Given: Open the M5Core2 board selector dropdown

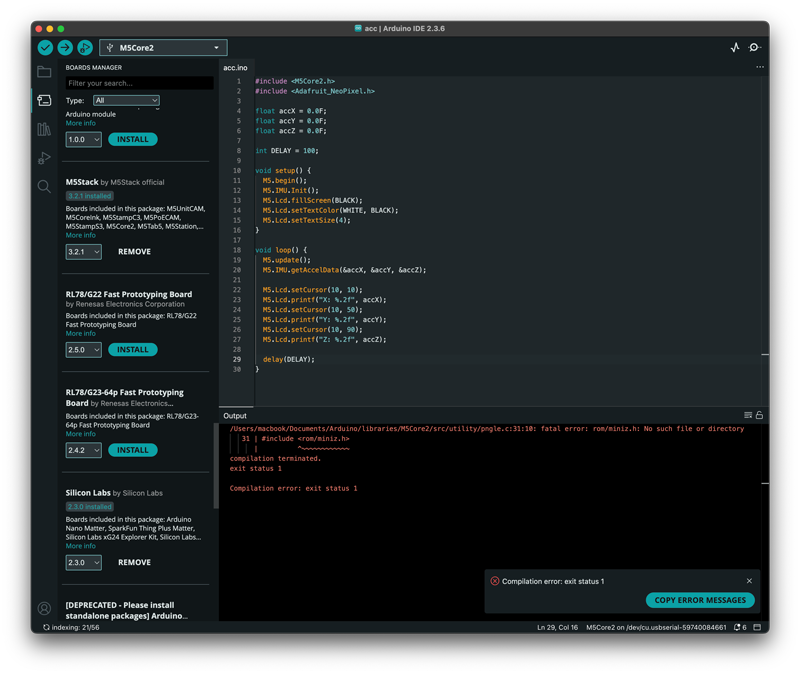Looking at the screenshot, I should tap(163, 47).
